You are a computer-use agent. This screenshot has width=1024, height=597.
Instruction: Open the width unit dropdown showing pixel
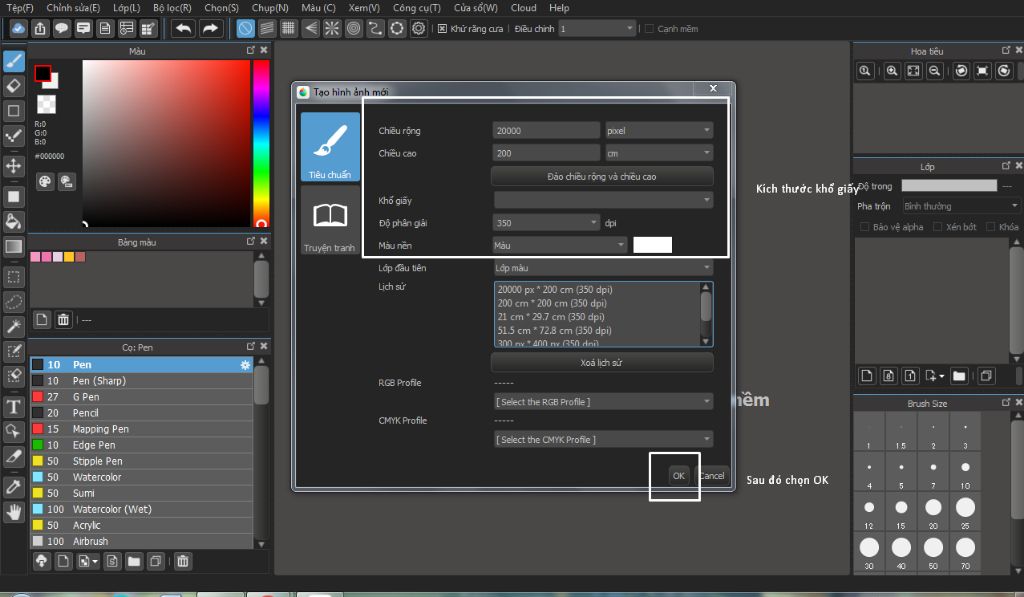pyautogui.click(x=659, y=131)
